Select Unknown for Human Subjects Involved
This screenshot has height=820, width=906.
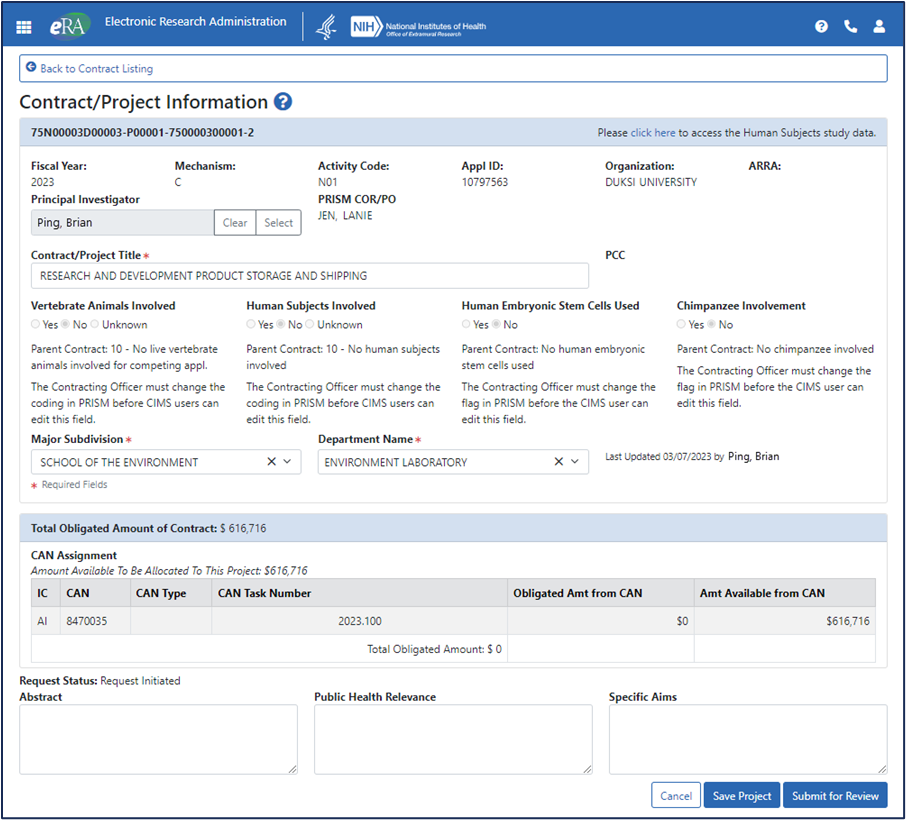point(310,325)
